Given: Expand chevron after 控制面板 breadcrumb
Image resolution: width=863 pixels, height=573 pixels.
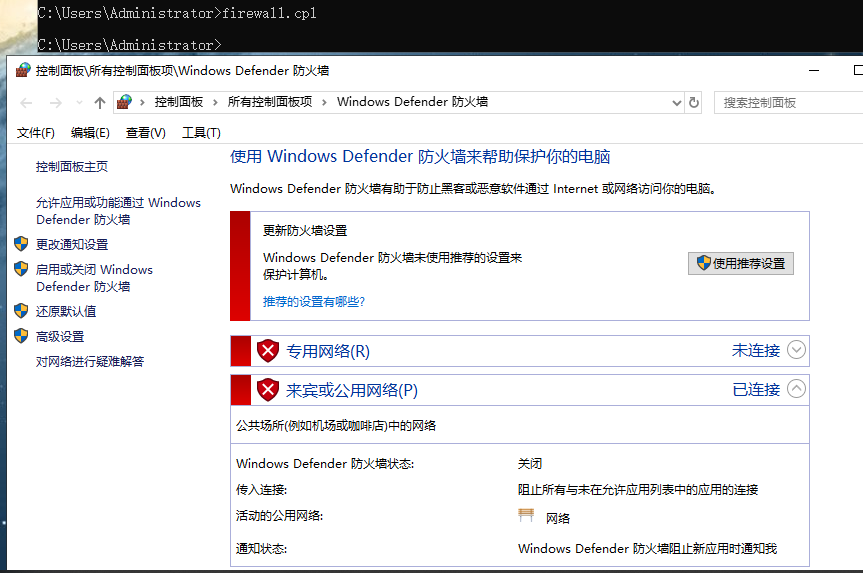Looking at the screenshot, I should (x=215, y=102).
